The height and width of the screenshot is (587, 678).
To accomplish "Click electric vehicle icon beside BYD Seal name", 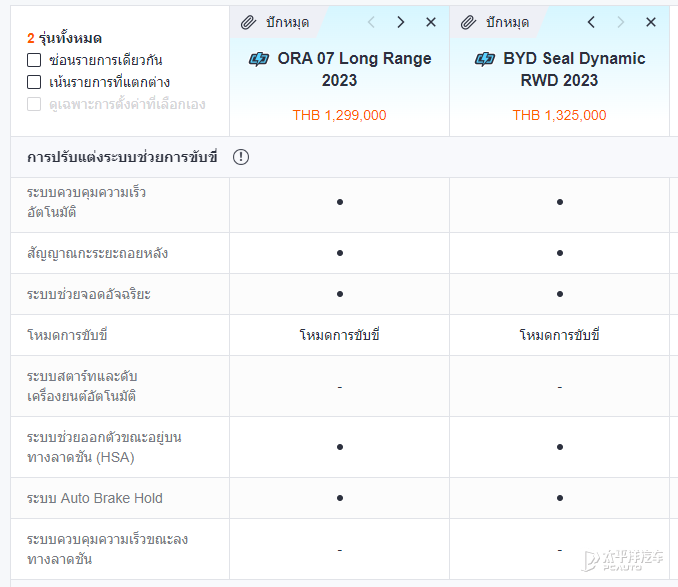I will tap(485, 59).
